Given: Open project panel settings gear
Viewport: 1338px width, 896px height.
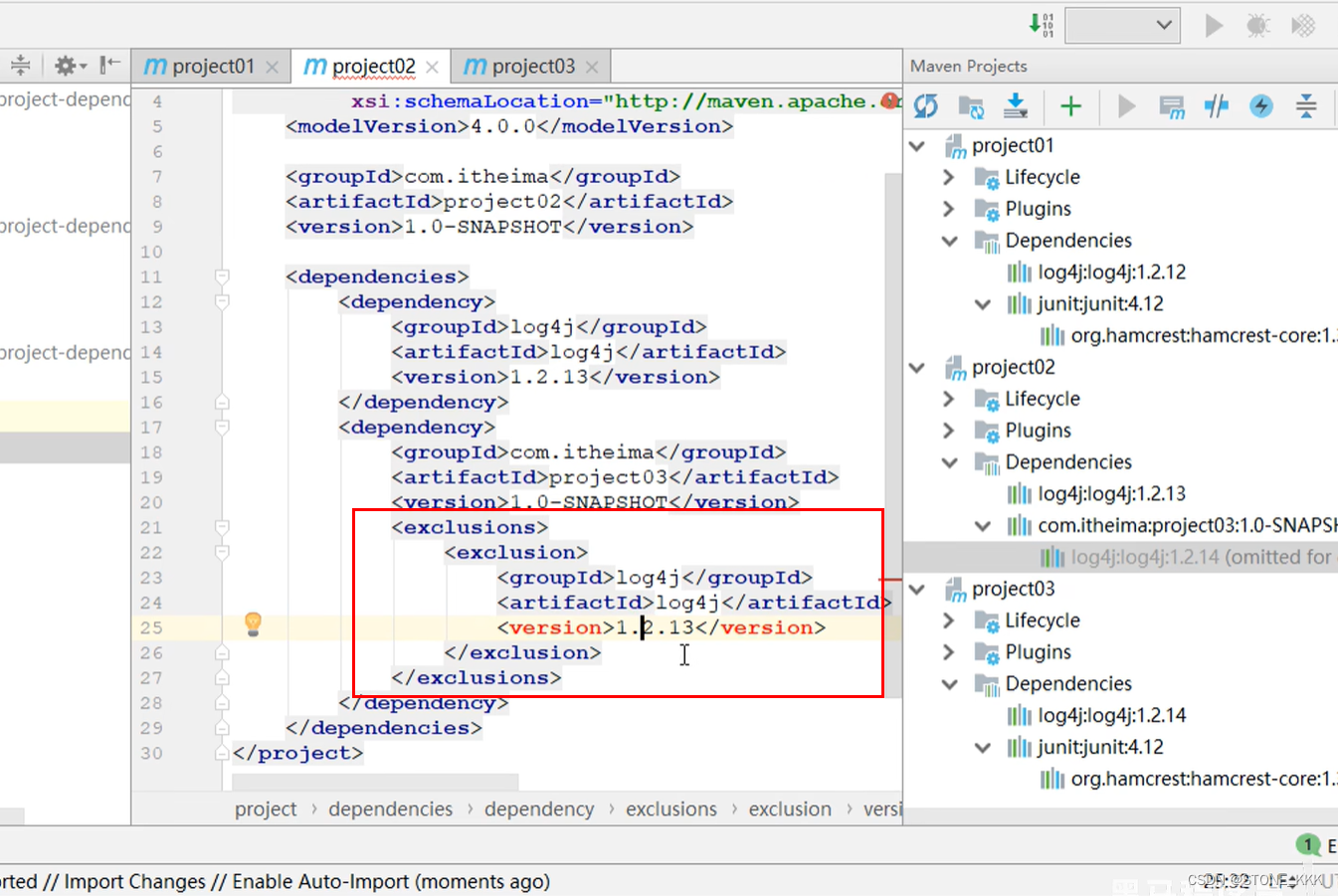Looking at the screenshot, I should pos(70,66).
